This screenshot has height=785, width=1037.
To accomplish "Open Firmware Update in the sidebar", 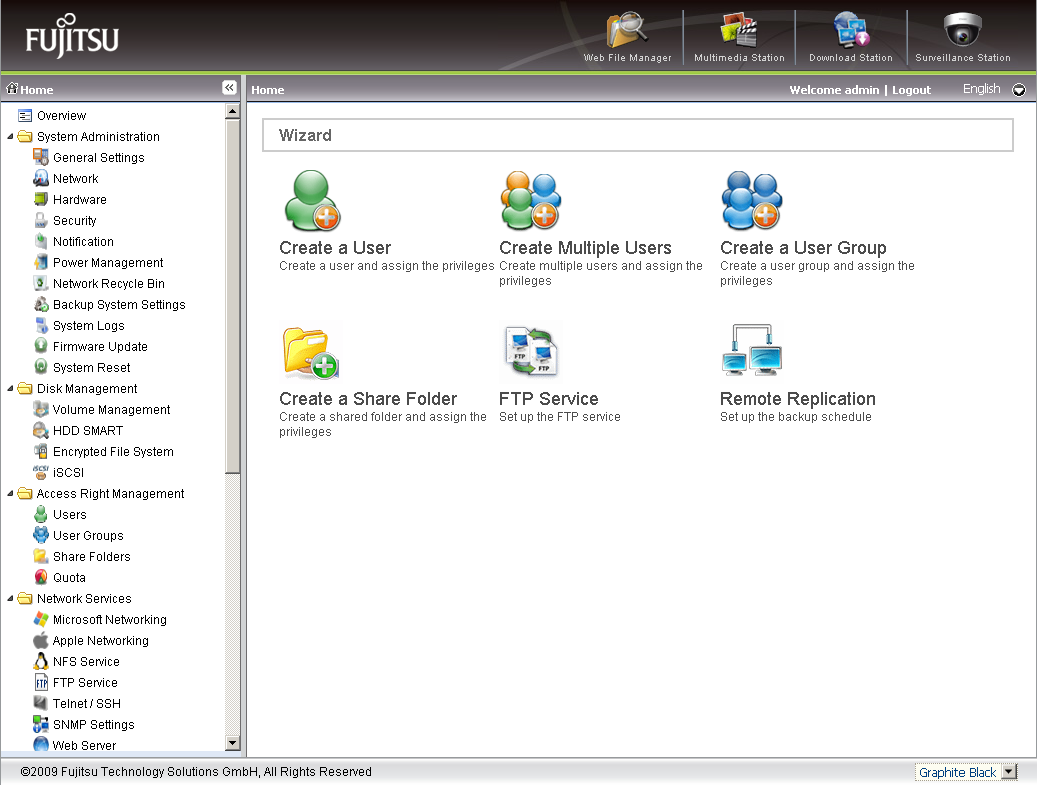I will pos(100,347).
